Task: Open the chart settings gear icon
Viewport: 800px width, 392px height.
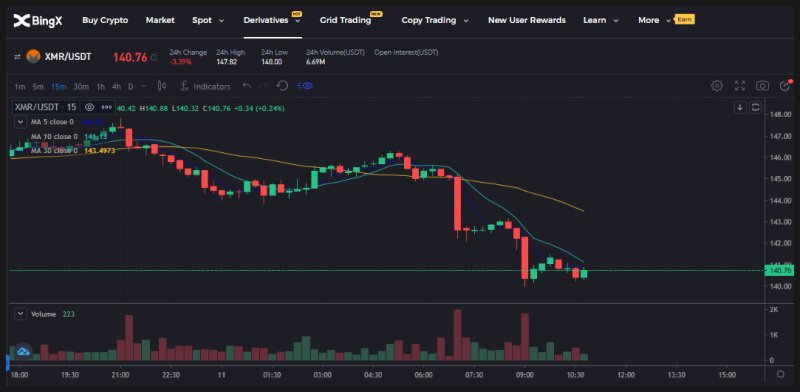Action: point(717,86)
